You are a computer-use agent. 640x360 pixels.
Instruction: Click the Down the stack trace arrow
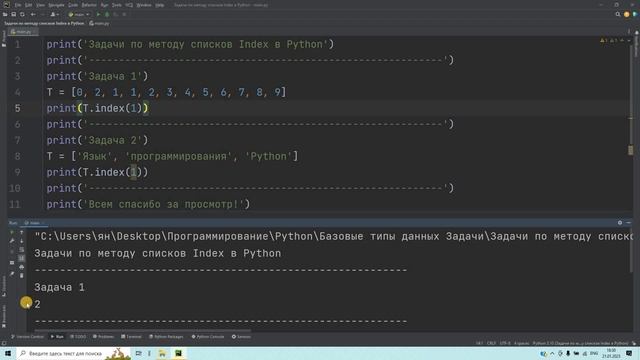[22, 241]
